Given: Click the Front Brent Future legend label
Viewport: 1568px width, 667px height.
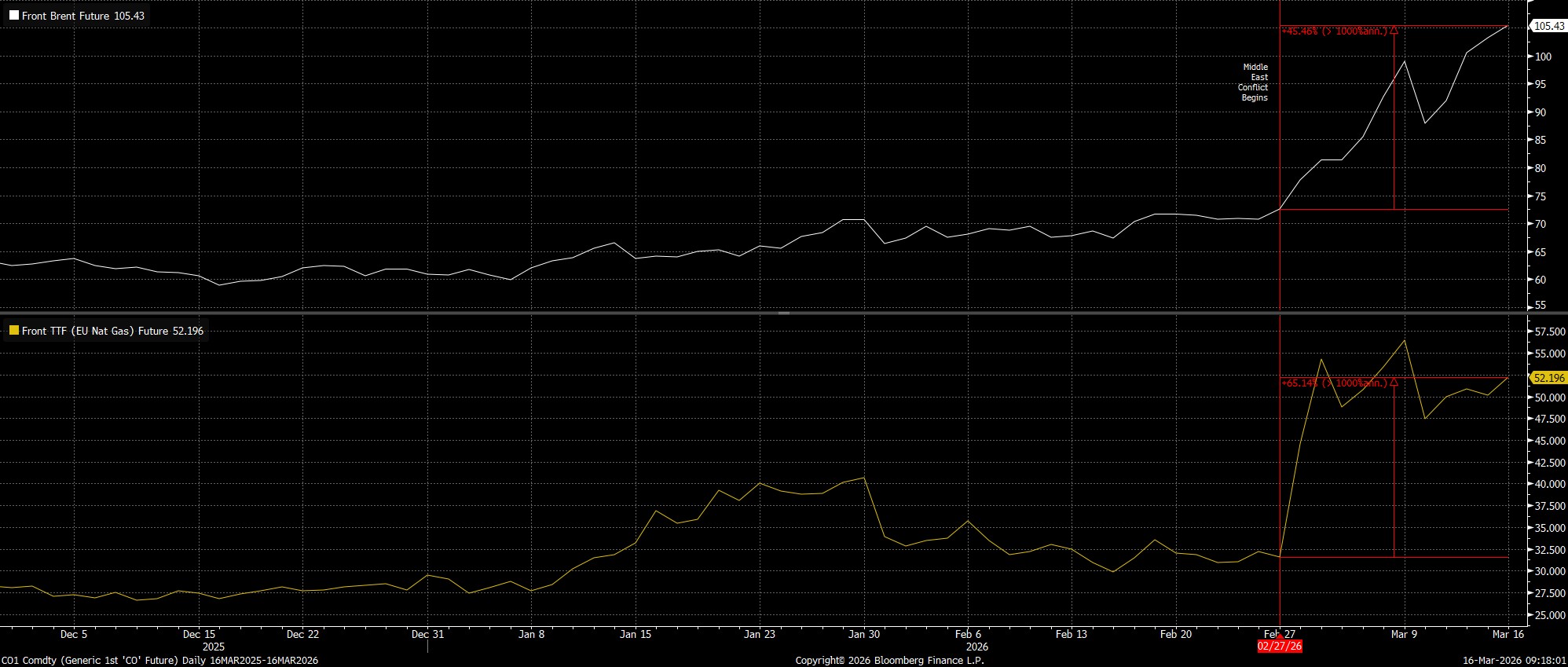Looking at the screenshot, I should (x=82, y=16).
